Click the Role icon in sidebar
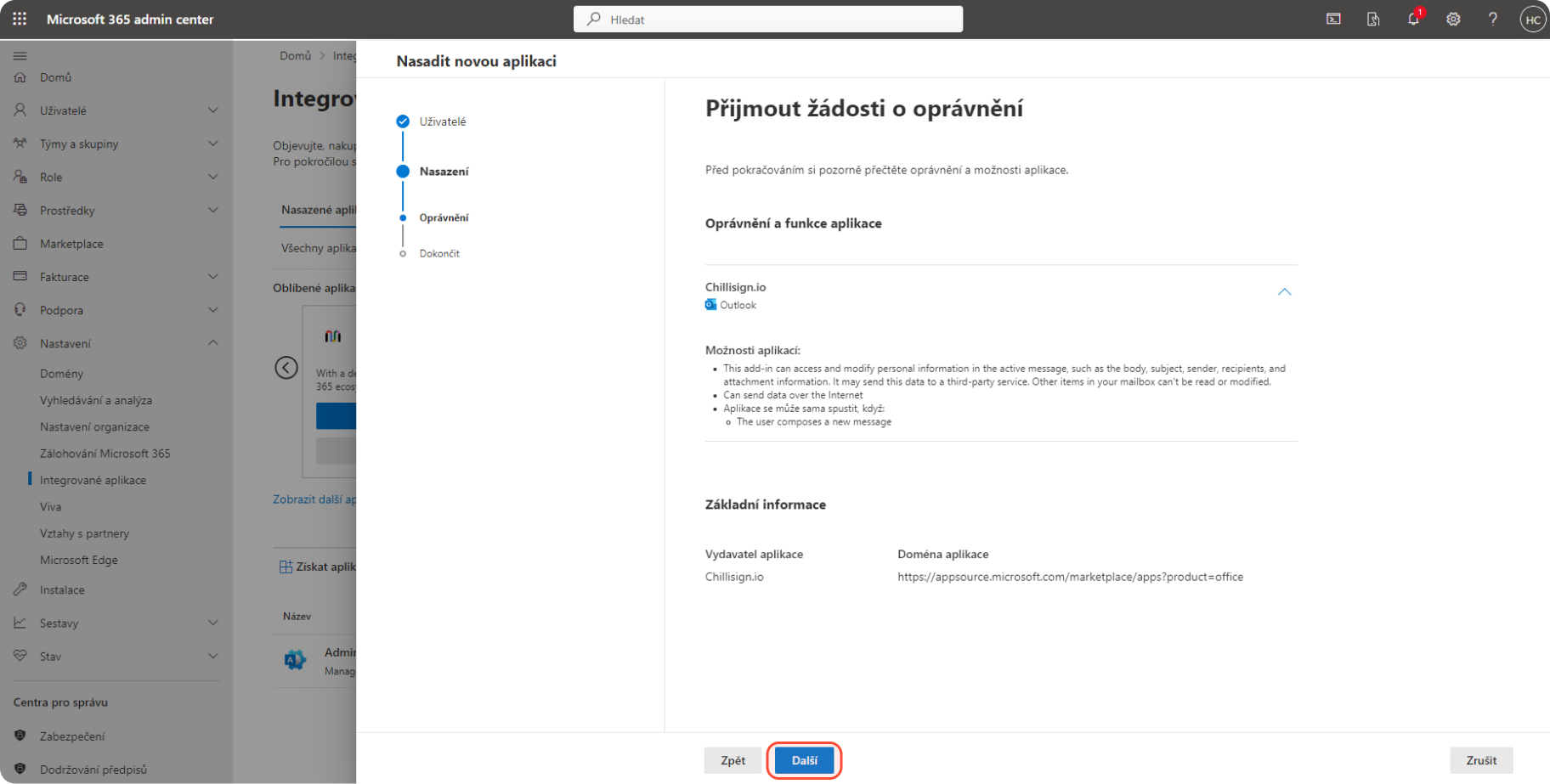The image size is (1550, 784). pyautogui.click(x=20, y=177)
